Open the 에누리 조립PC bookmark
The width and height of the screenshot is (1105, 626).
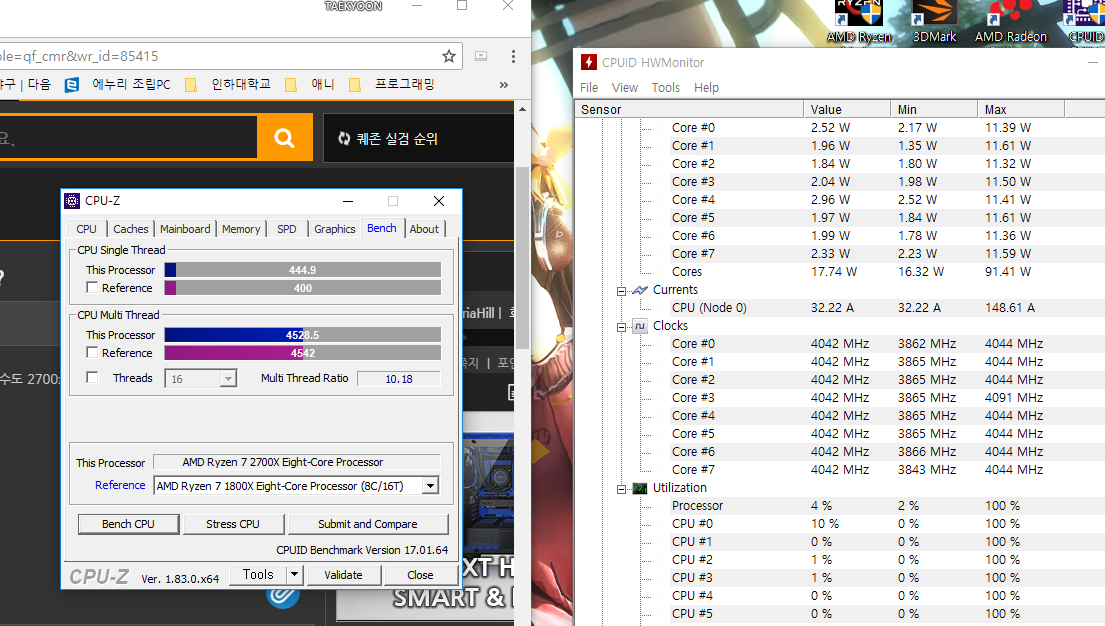(118, 85)
